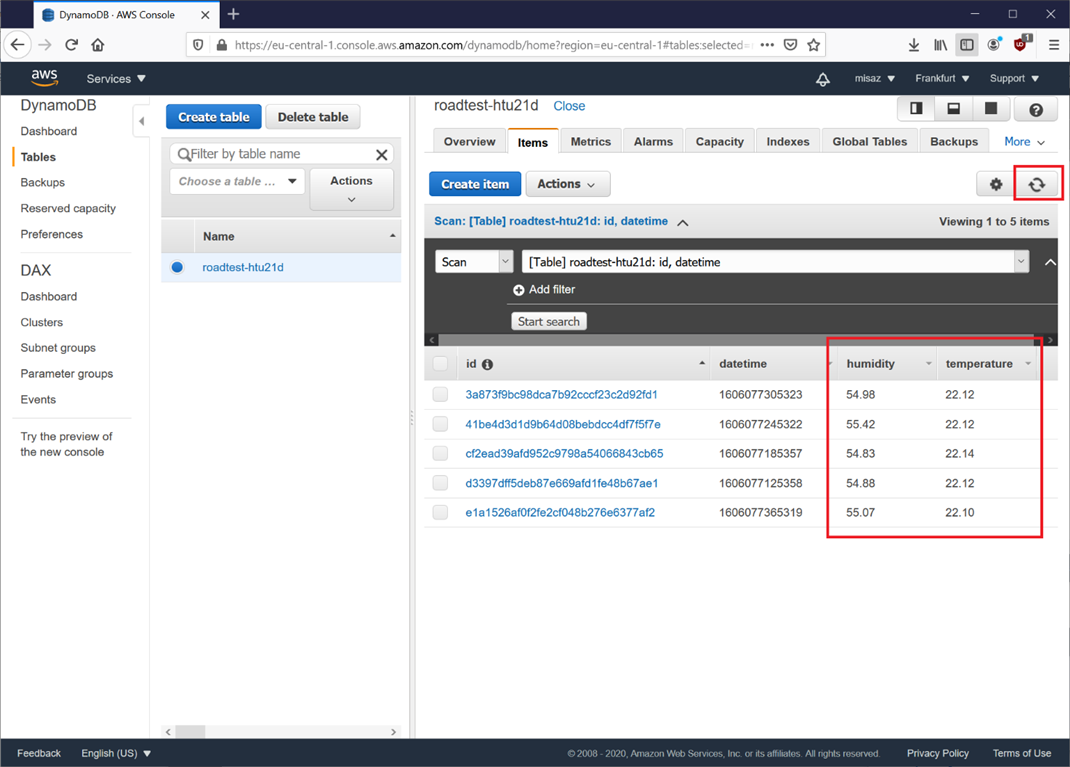Open the English (US) language dropdown
This screenshot has height=767, width=1070.
click(116, 753)
